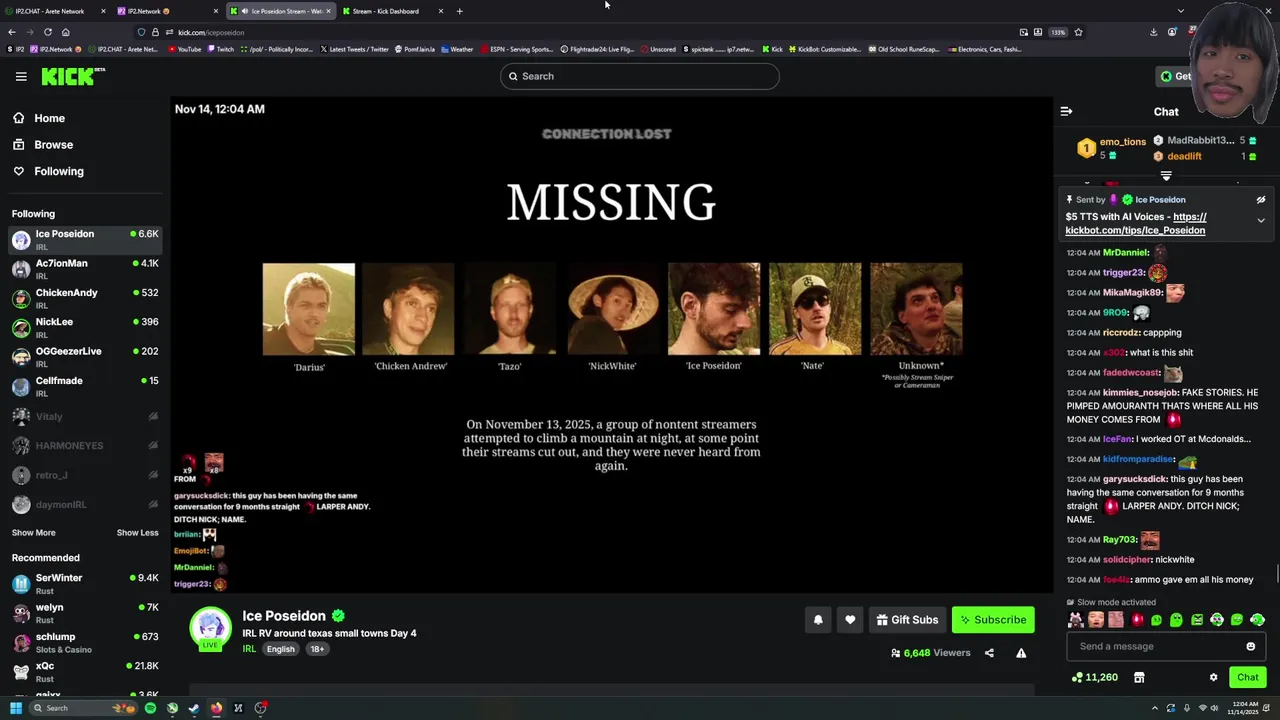Image resolution: width=1280 pixels, height=720 pixels.
Task: Show hidden system tray icons
Action: [1153, 708]
